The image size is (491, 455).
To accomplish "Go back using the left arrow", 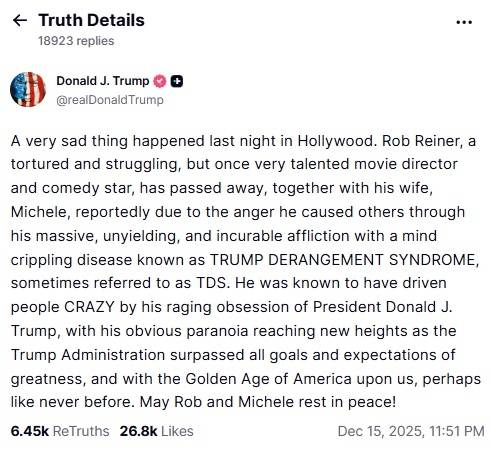I will 20,21.
